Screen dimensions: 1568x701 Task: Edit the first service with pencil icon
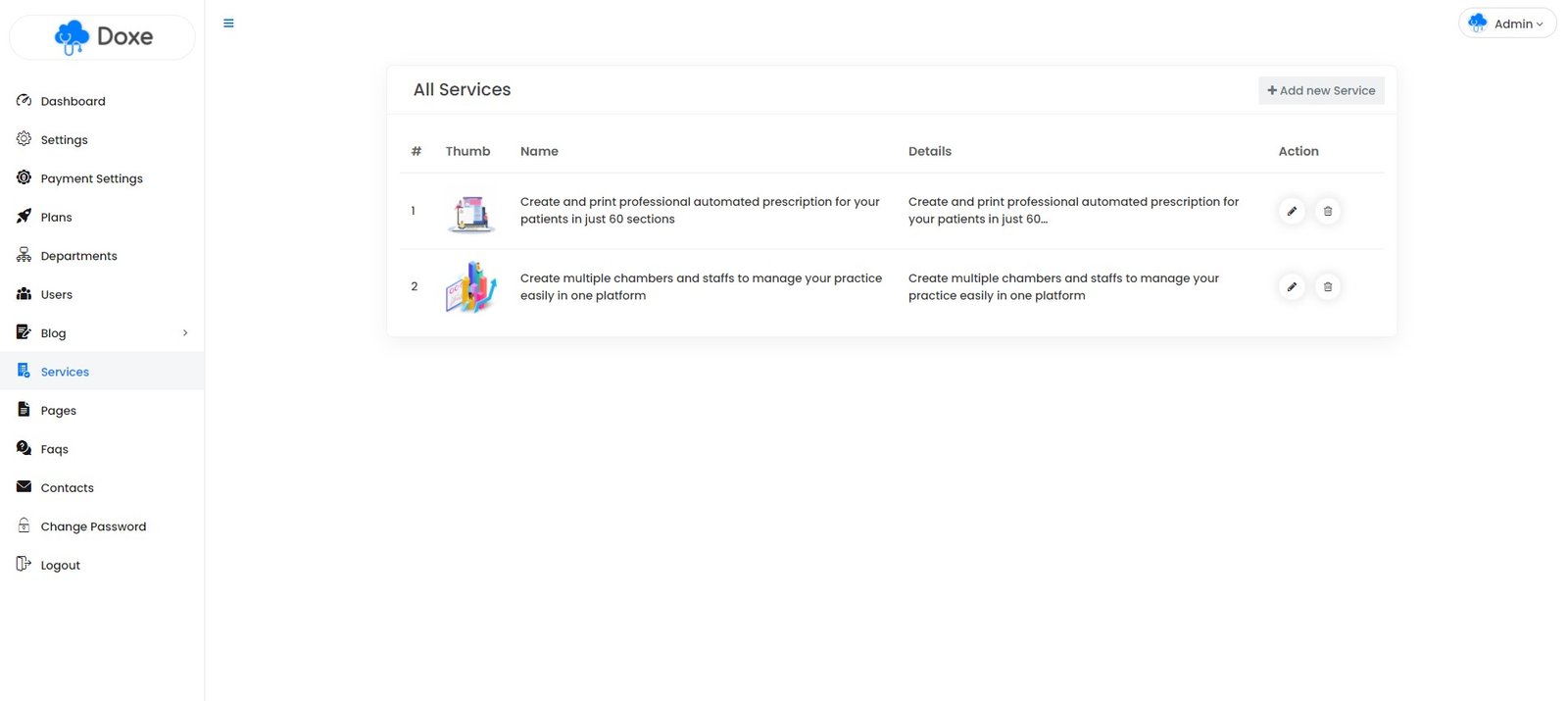(1292, 211)
